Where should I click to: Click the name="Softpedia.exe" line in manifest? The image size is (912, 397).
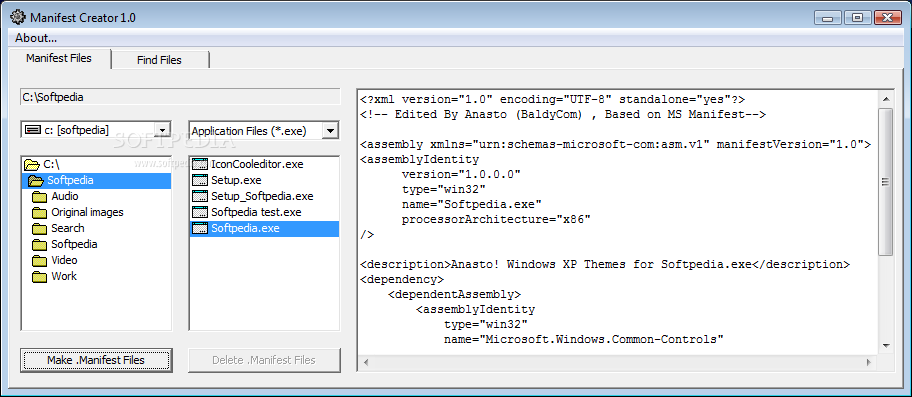(x=472, y=204)
